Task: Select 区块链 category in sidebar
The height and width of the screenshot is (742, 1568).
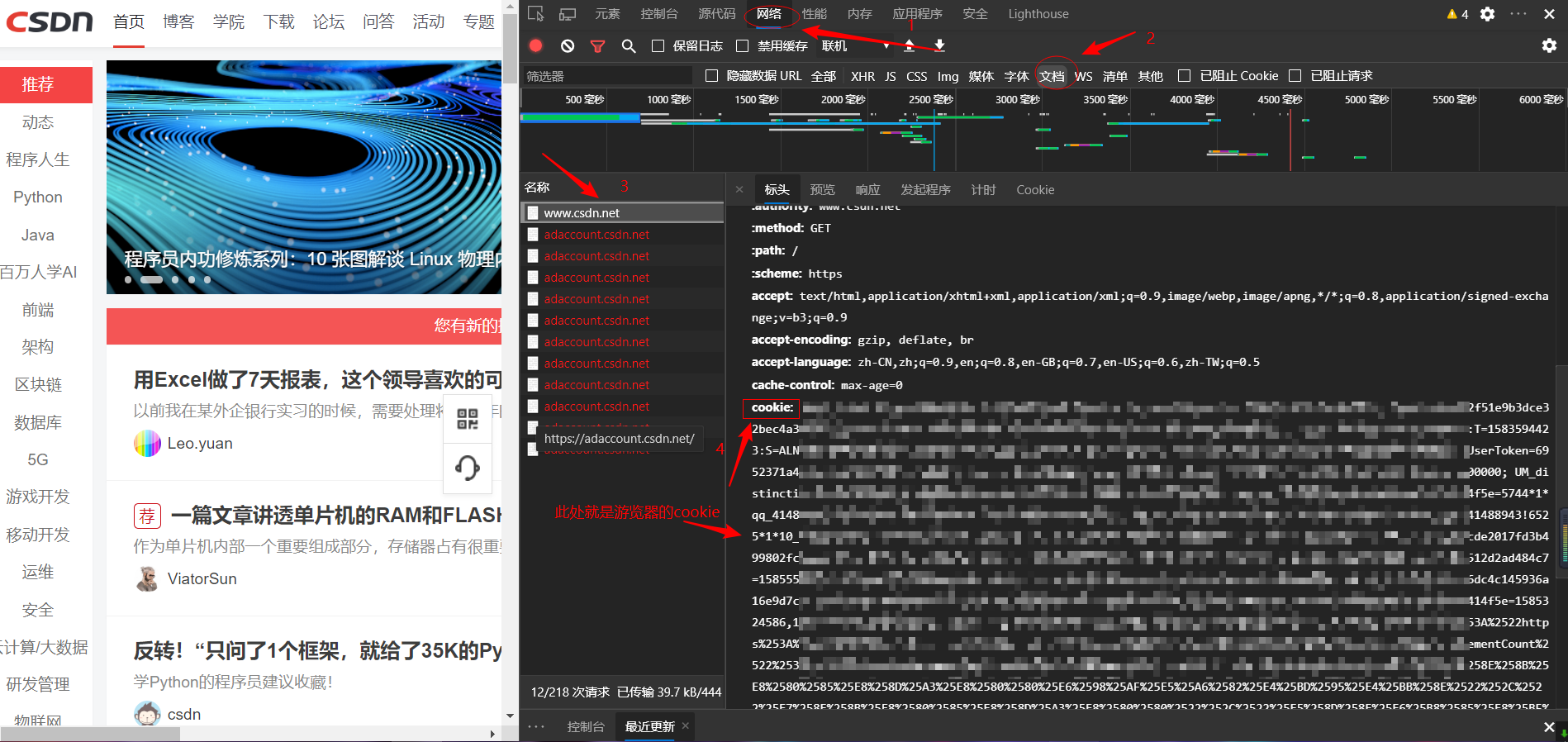Action: (x=38, y=384)
